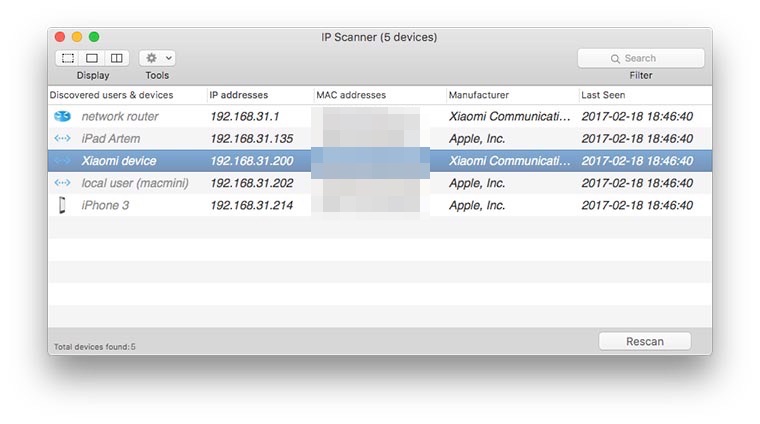Viewport: 760px width, 424px height.
Task: Click Last Seen time in iPhone 3 row
Action: 637,205
